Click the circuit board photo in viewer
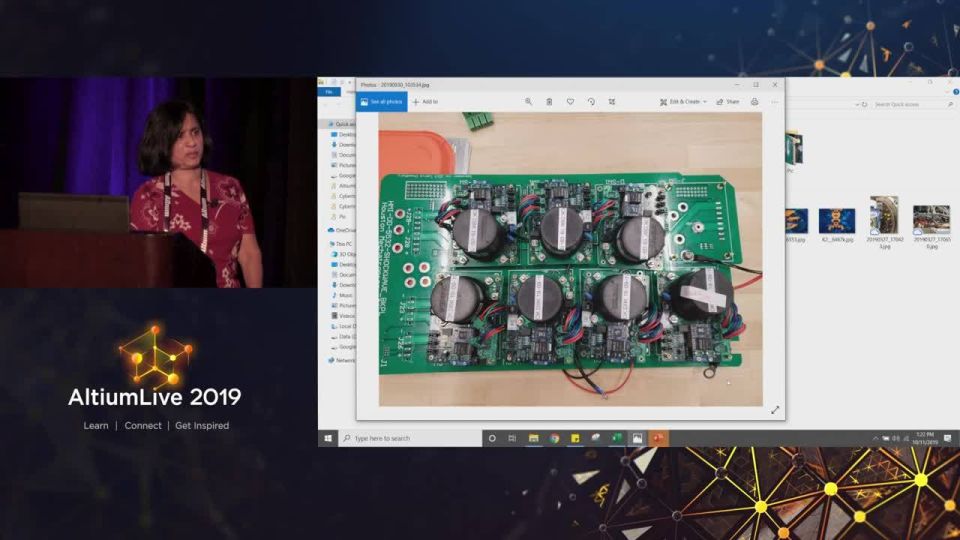 pyautogui.click(x=571, y=259)
